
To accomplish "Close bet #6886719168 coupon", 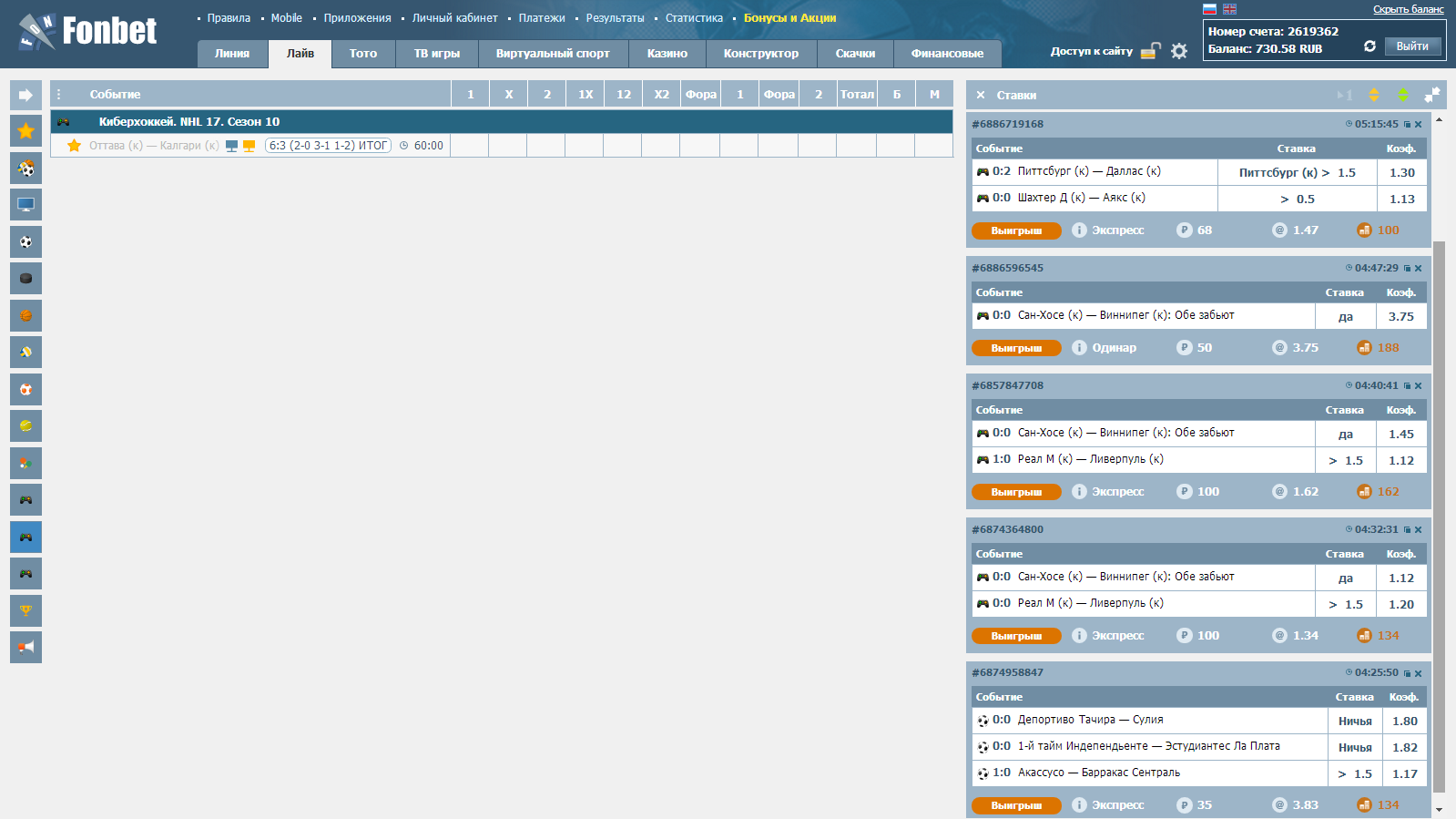I will click(x=1418, y=125).
